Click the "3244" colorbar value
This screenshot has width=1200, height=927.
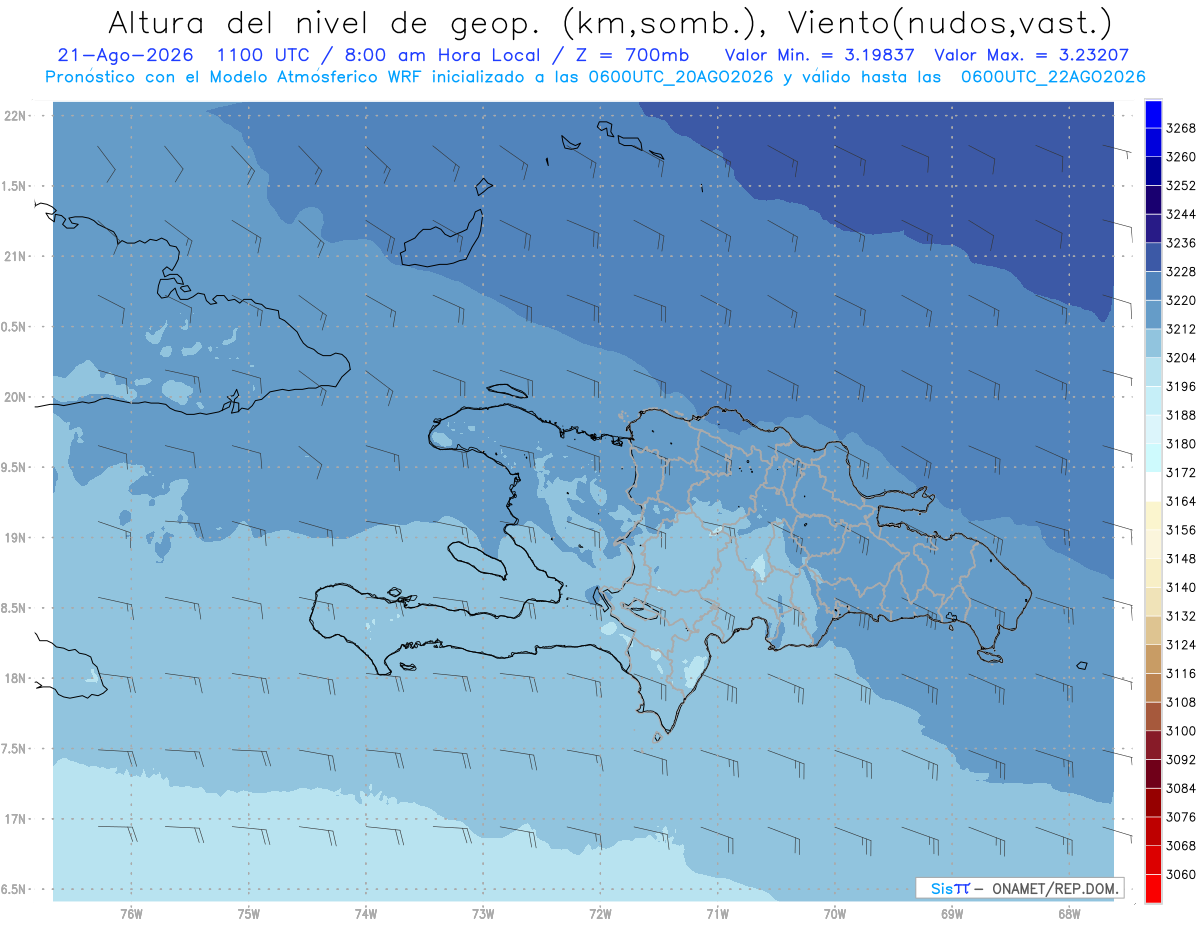point(1181,215)
